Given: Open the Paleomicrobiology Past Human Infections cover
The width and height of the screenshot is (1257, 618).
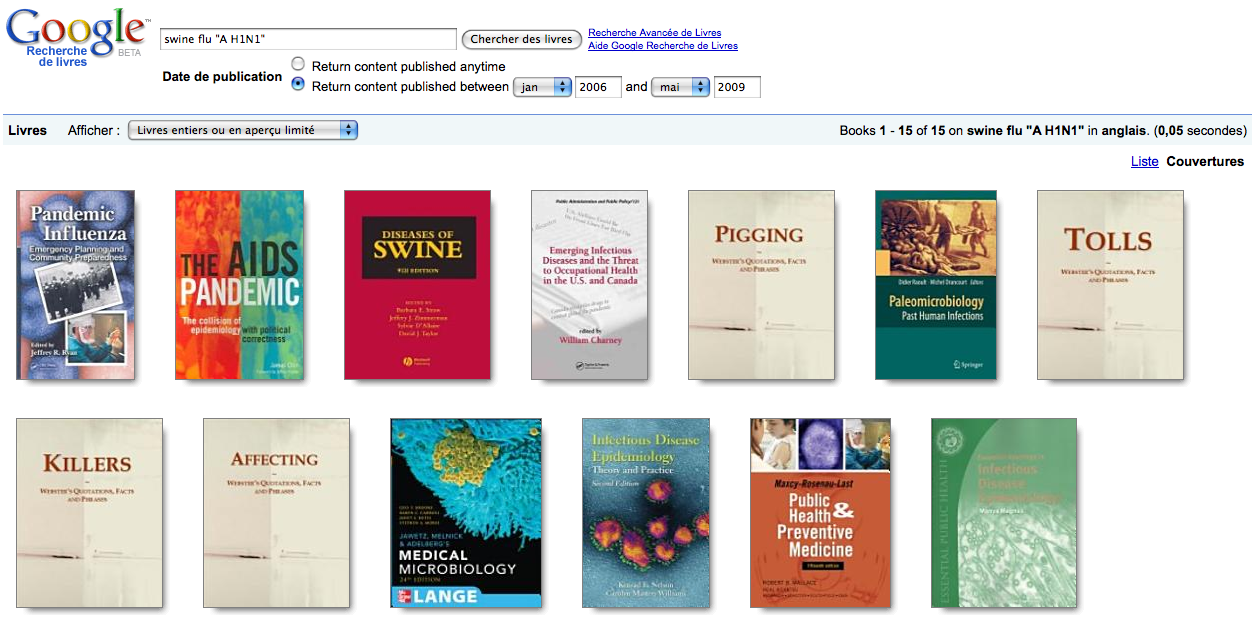Looking at the screenshot, I should [936, 285].
